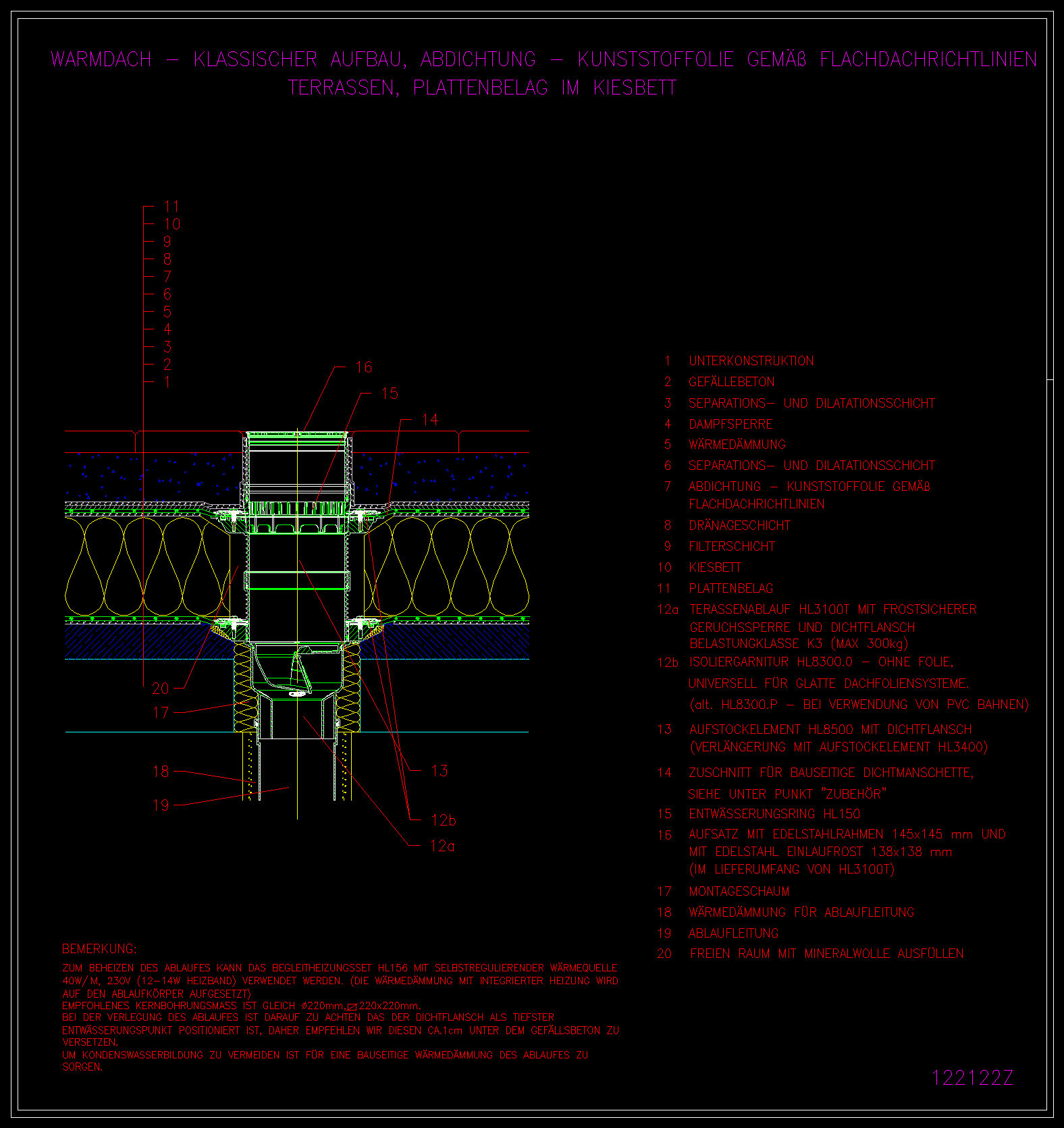Click drawing callout '20' left of the drain
This screenshot has height=1128, width=1064.
click(161, 689)
